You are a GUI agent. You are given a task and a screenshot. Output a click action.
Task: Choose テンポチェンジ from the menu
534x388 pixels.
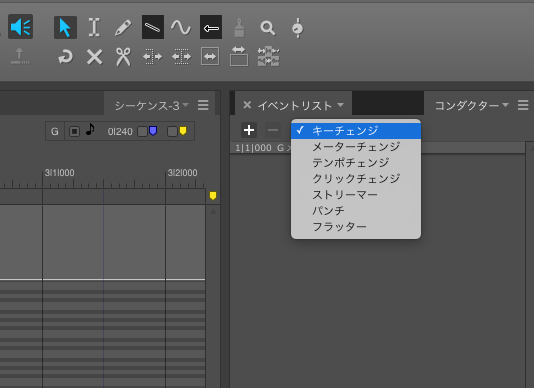point(356,162)
